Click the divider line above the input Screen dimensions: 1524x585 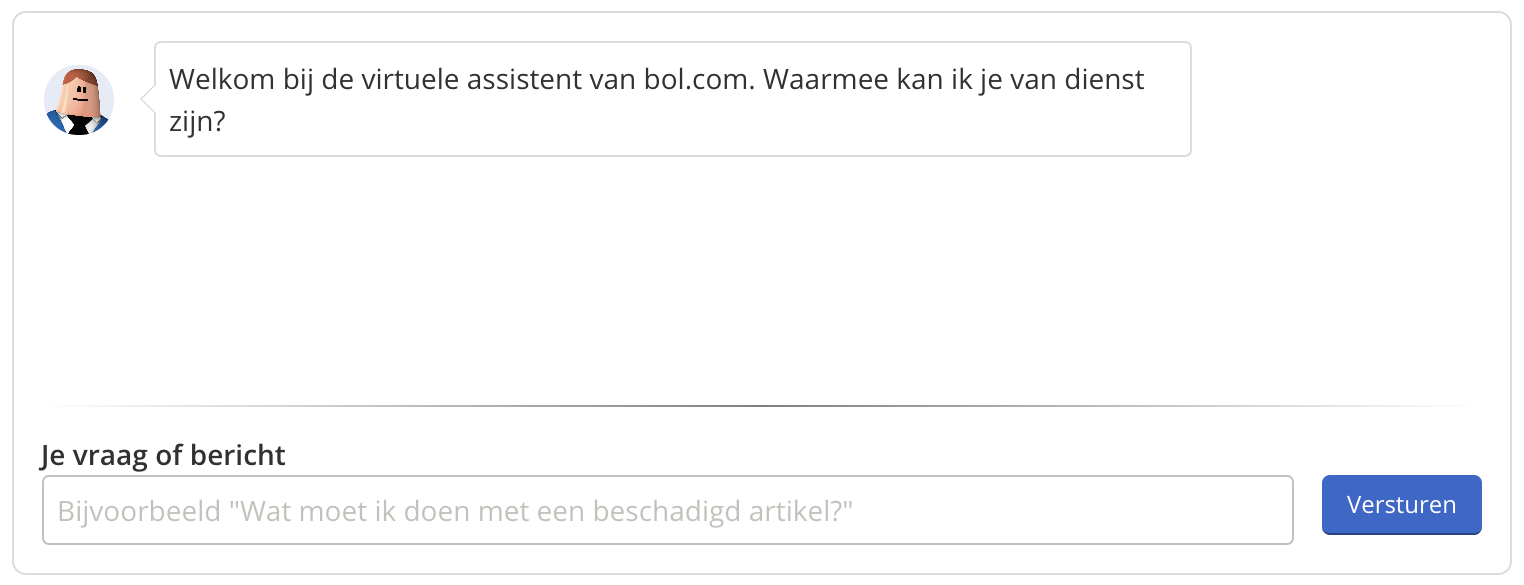click(x=762, y=405)
